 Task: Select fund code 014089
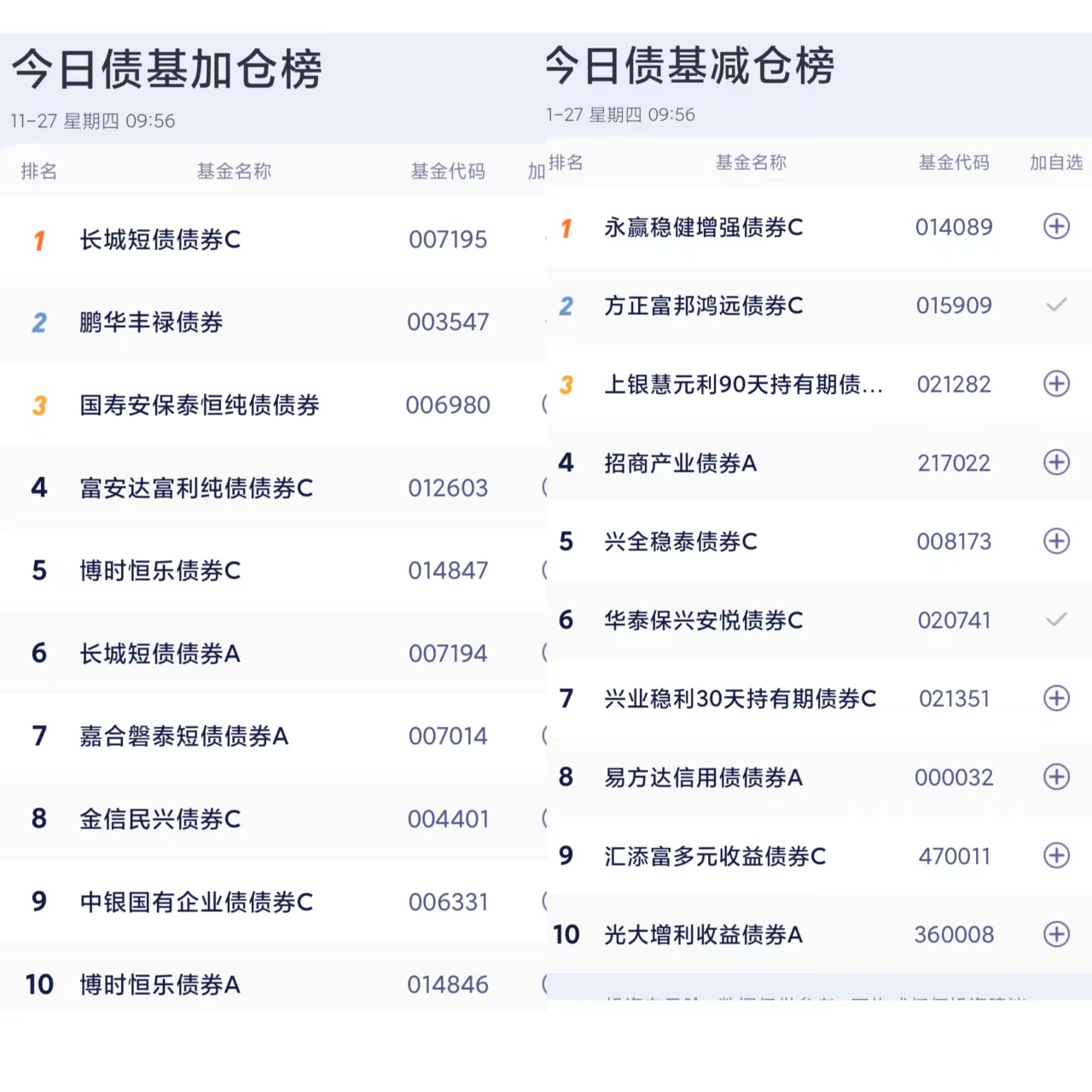click(x=954, y=227)
